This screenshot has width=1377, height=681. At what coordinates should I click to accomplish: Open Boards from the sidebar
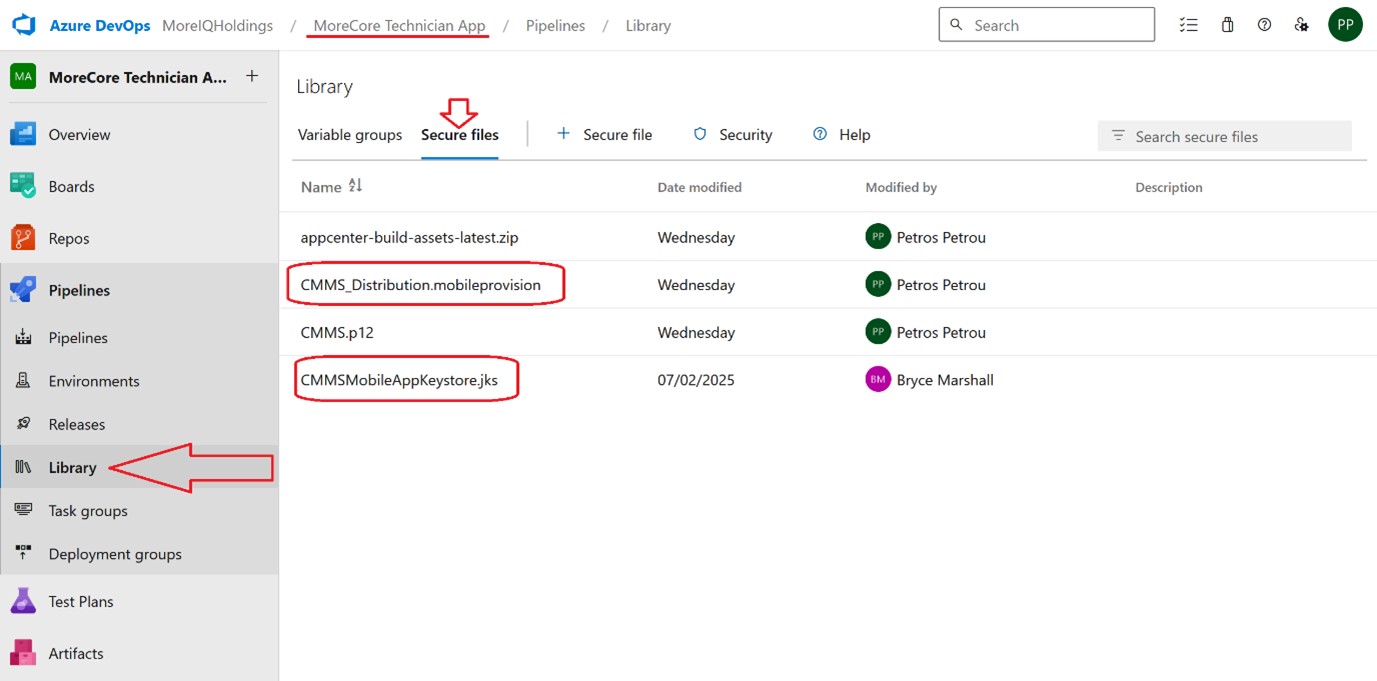pos(71,186)
